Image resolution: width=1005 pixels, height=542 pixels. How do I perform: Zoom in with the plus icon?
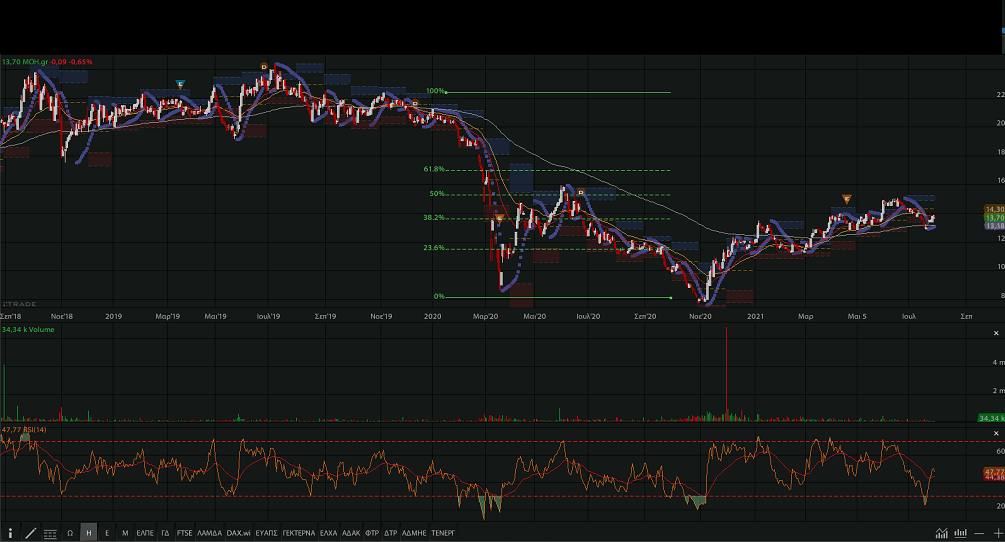click(x=997, y=534)
